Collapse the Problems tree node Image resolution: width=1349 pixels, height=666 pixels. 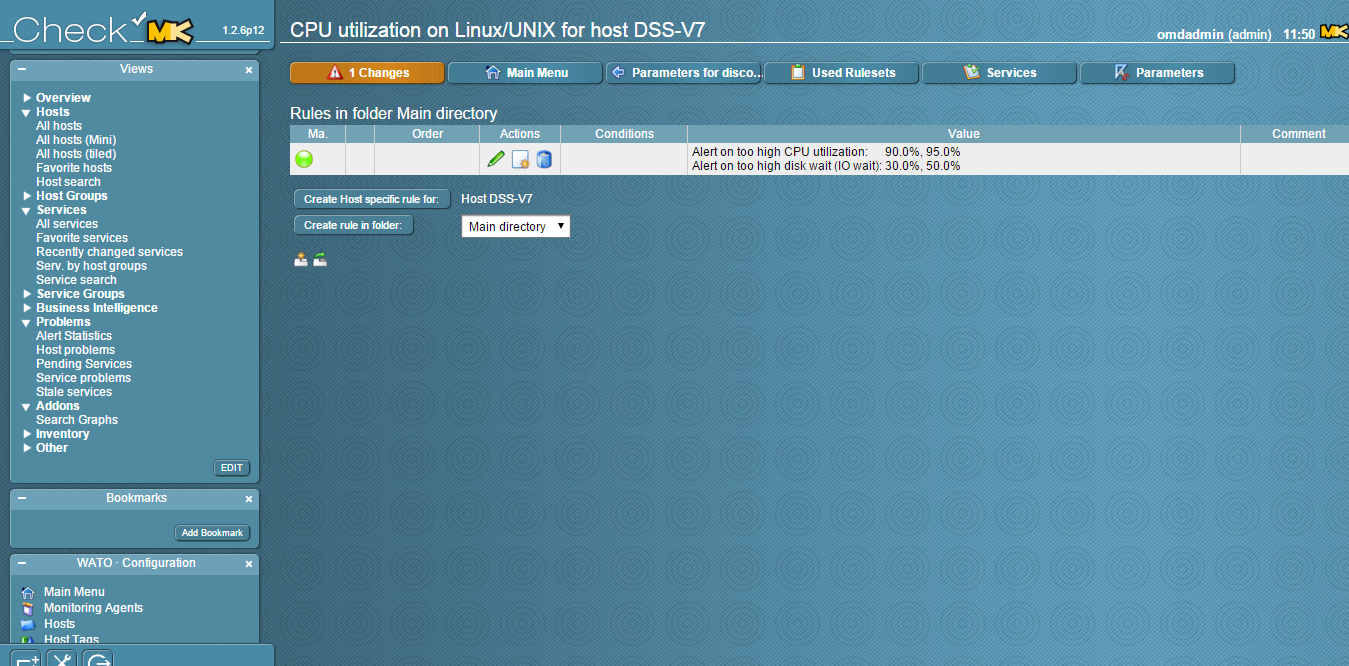[27, 322]
